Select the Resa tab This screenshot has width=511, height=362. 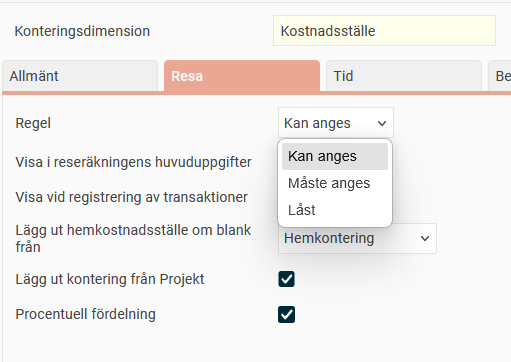(242, 76)
